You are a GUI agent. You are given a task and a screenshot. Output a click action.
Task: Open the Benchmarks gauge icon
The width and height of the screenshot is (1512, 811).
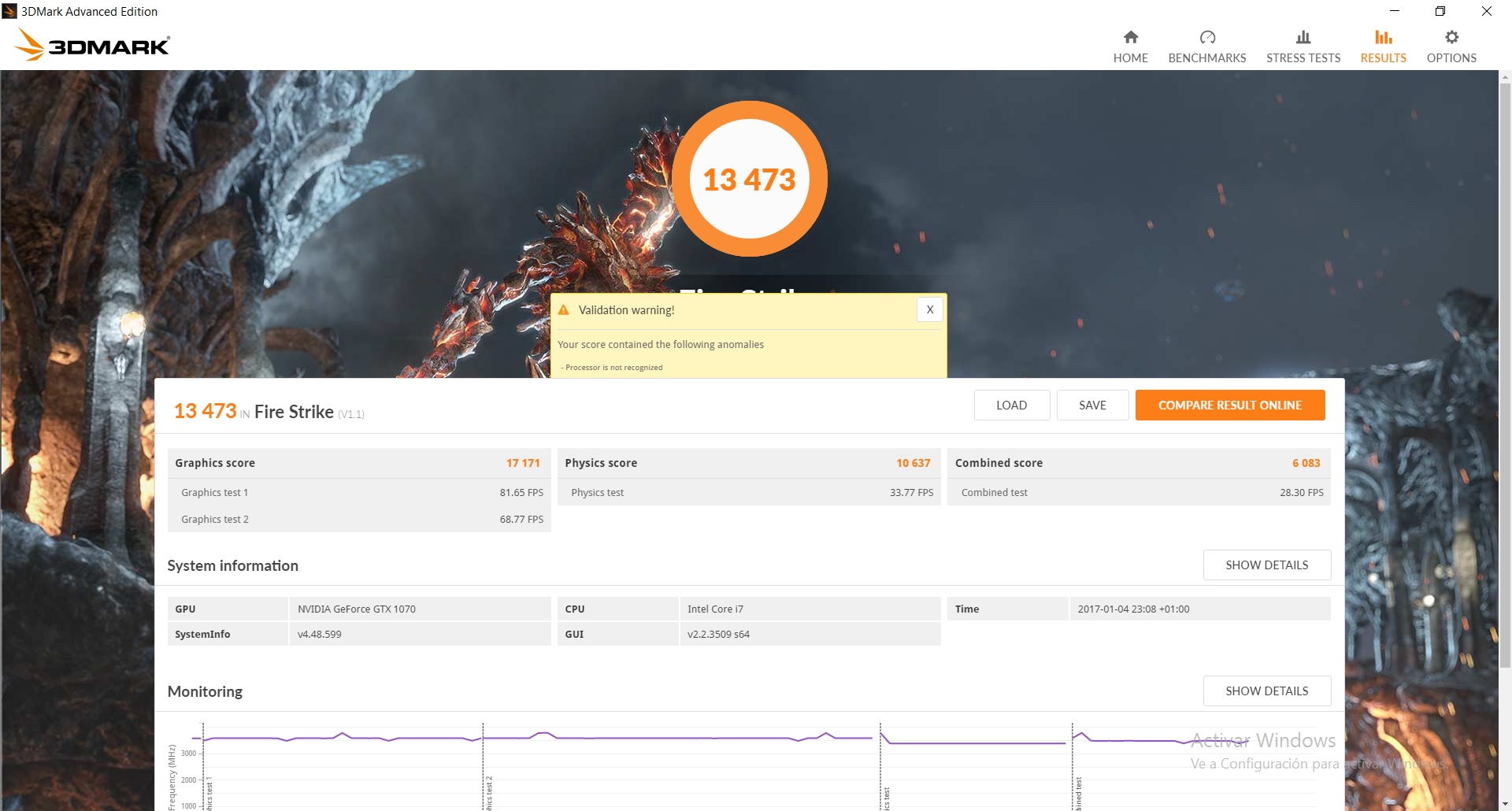point(1207,37)
